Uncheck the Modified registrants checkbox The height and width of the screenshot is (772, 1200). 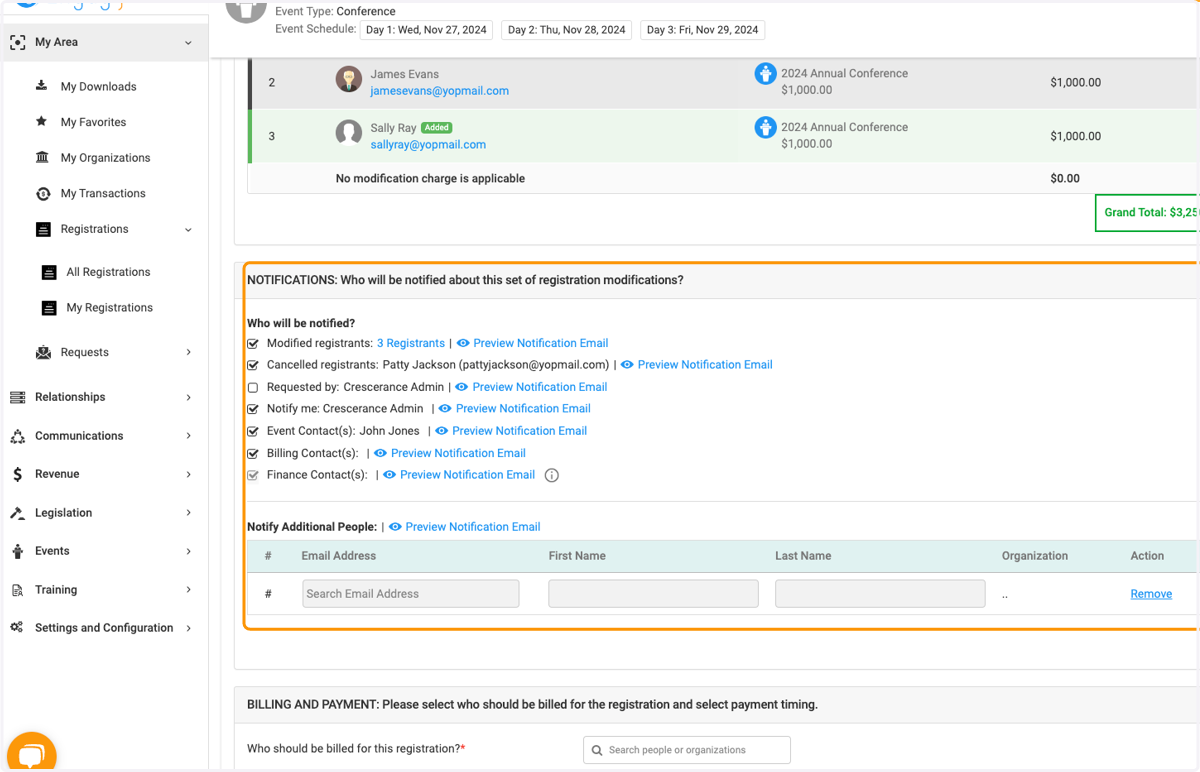point(253,344)
